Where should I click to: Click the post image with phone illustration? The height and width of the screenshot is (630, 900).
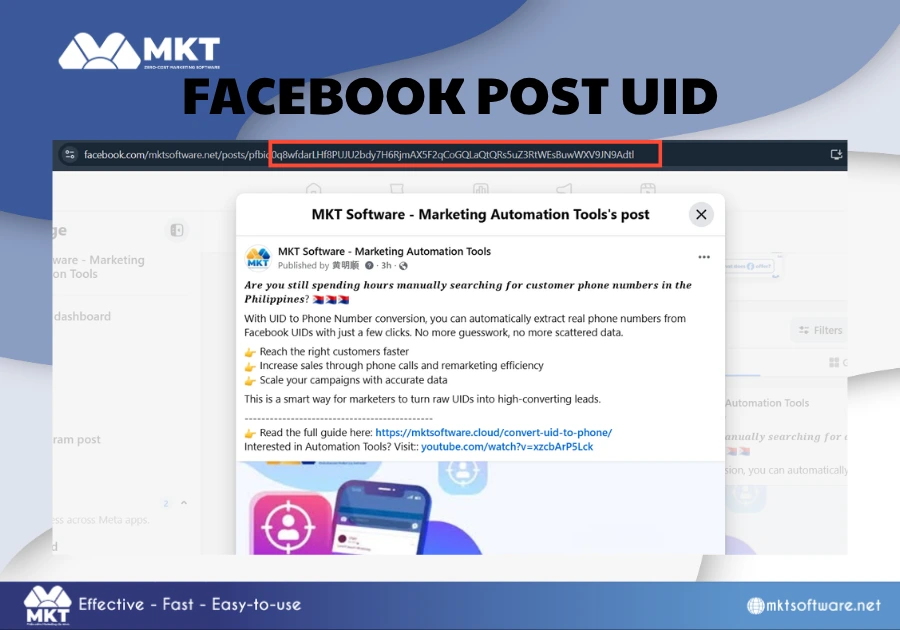pyautogui.click(x=480, y=508)
